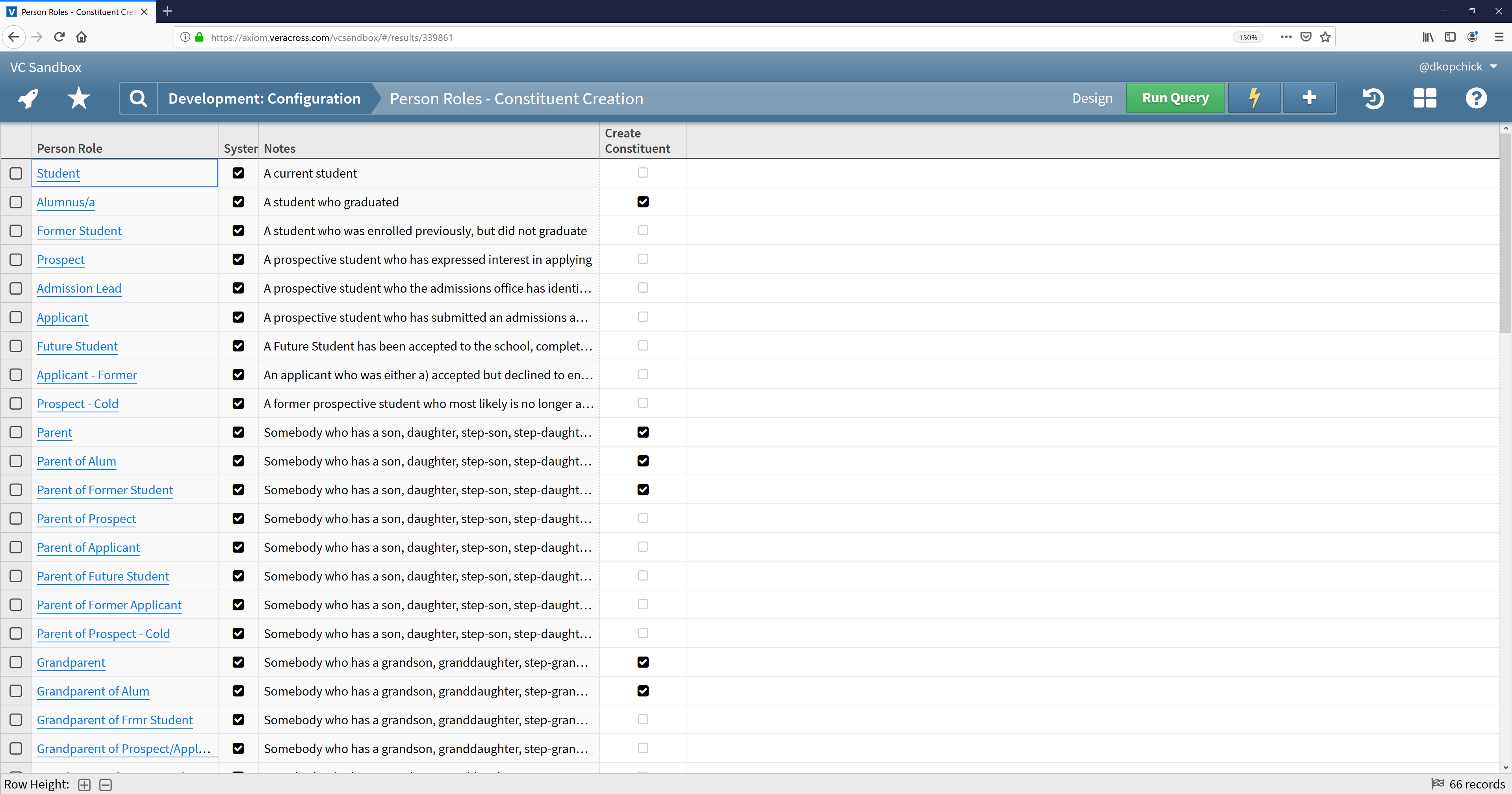This screenshot has width=1512, height=794.
Task: Open the four-square homepage grid icon
Action: point(1425,98)
